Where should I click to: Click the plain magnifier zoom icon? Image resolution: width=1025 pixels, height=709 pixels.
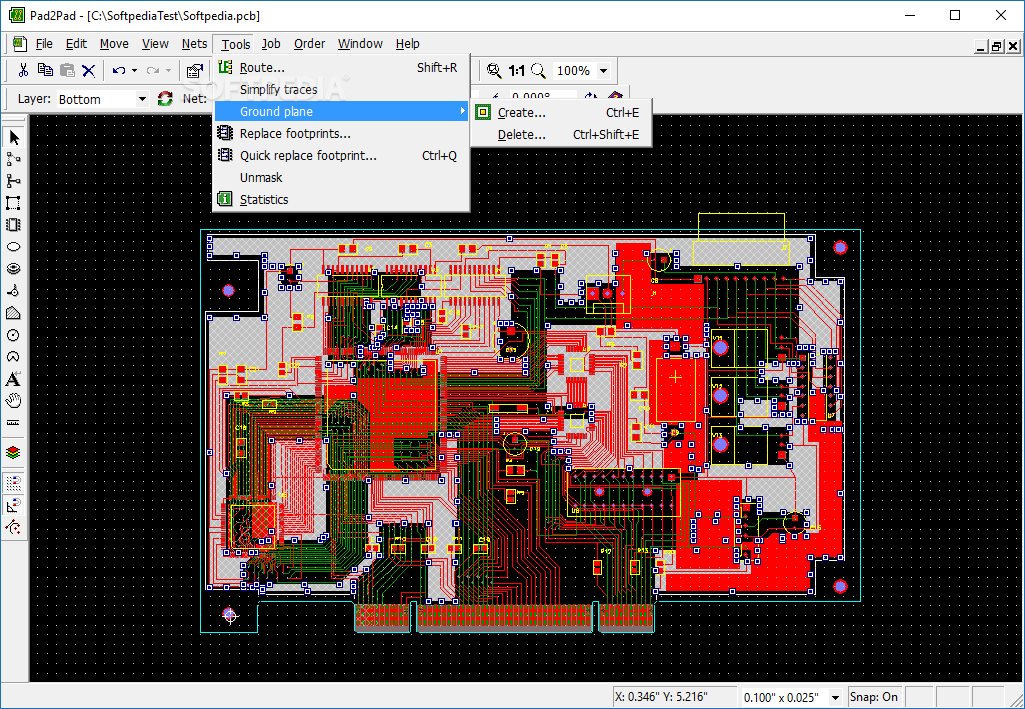(x=538, y=71)
